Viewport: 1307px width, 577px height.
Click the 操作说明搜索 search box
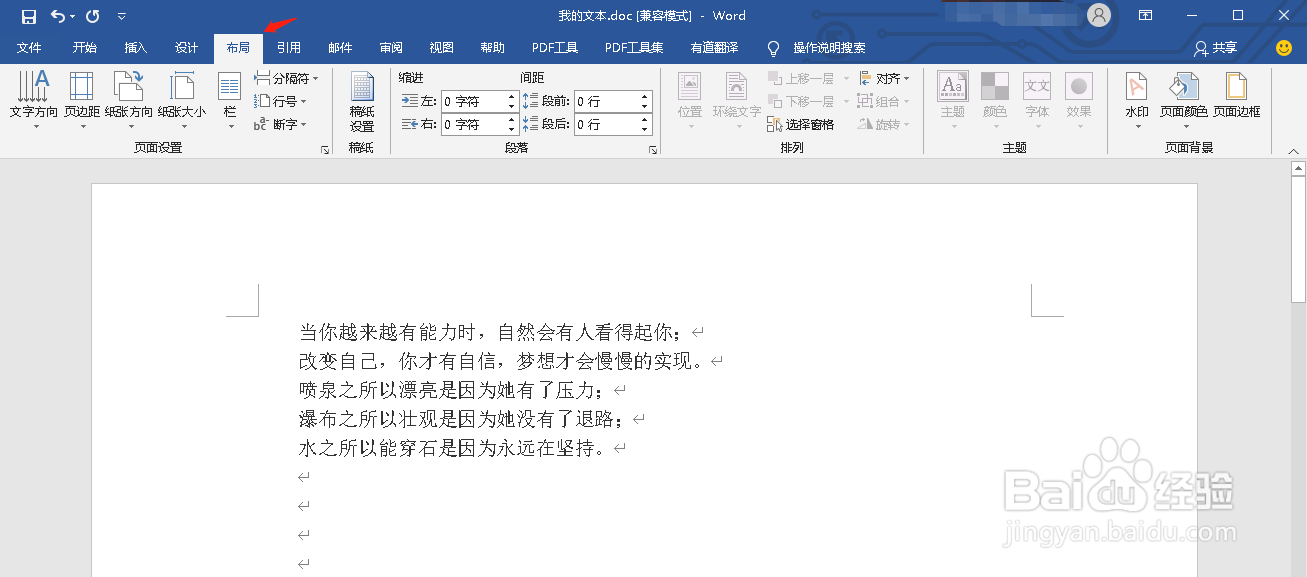828,48
